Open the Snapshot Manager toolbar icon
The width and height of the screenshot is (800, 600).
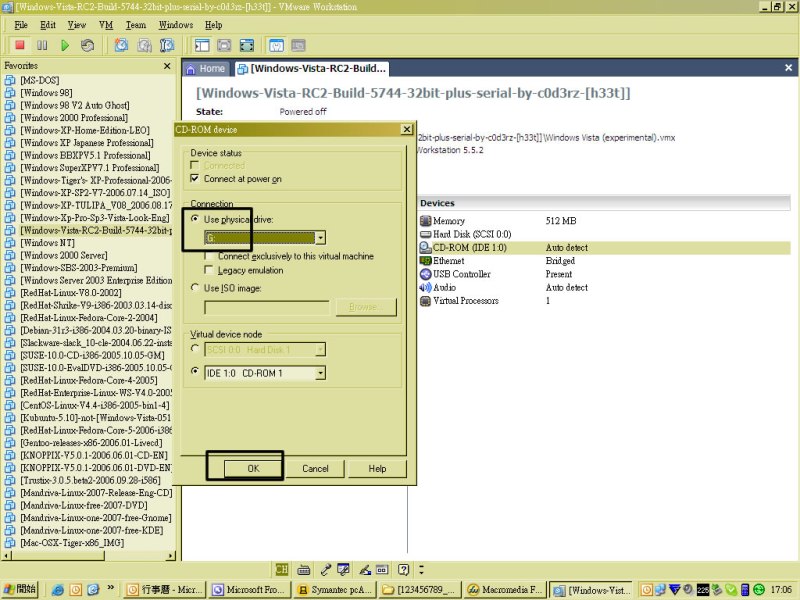[x=167, y=45]
